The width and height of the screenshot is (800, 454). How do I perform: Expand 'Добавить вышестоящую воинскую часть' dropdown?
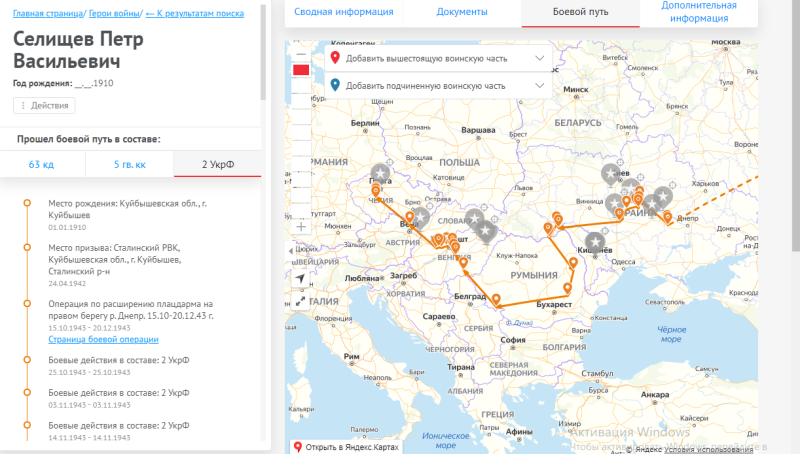540,59
